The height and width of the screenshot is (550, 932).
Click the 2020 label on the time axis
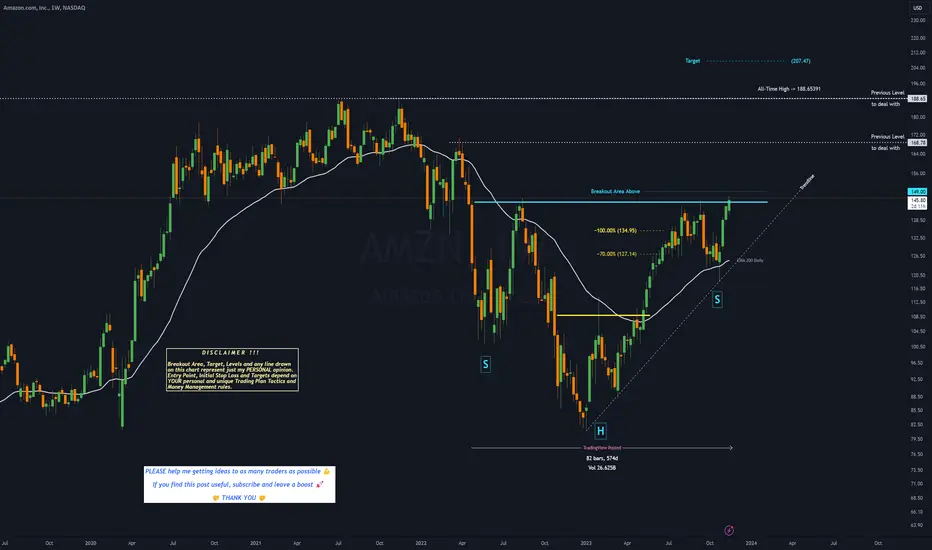click(x=90, y=543)
